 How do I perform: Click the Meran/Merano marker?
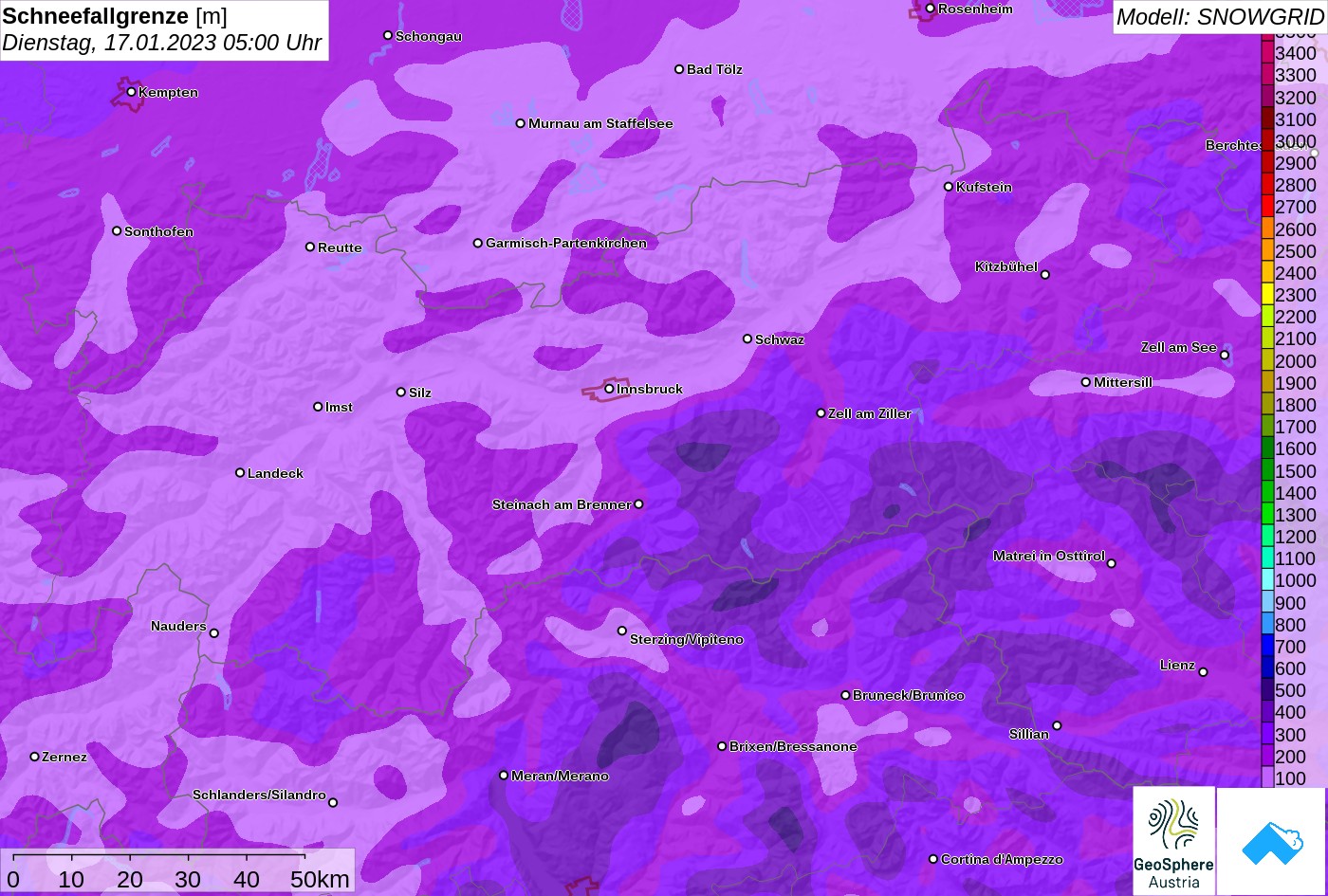click(x=504, y=776)
